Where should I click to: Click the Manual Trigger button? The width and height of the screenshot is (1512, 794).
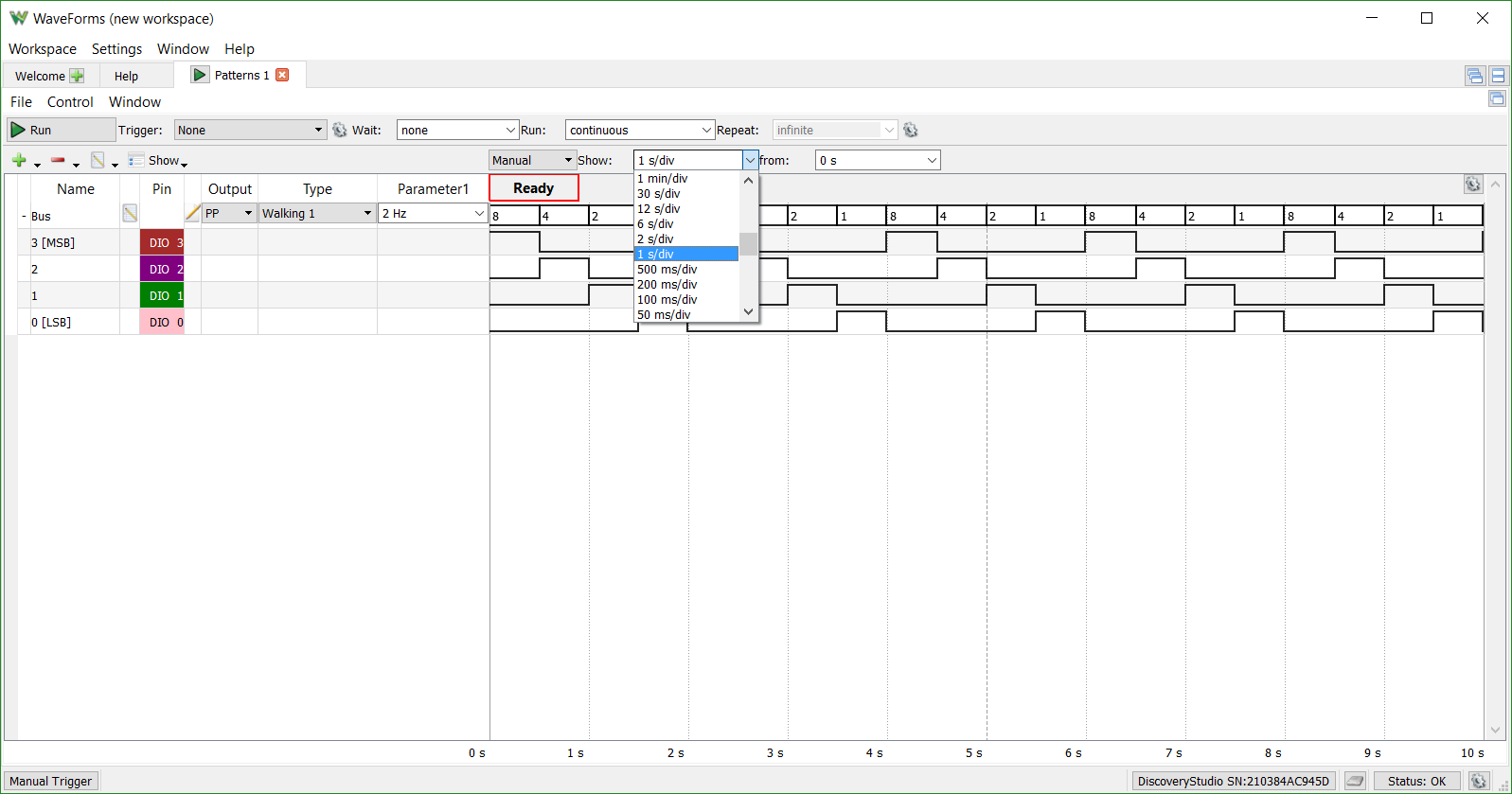51,781
